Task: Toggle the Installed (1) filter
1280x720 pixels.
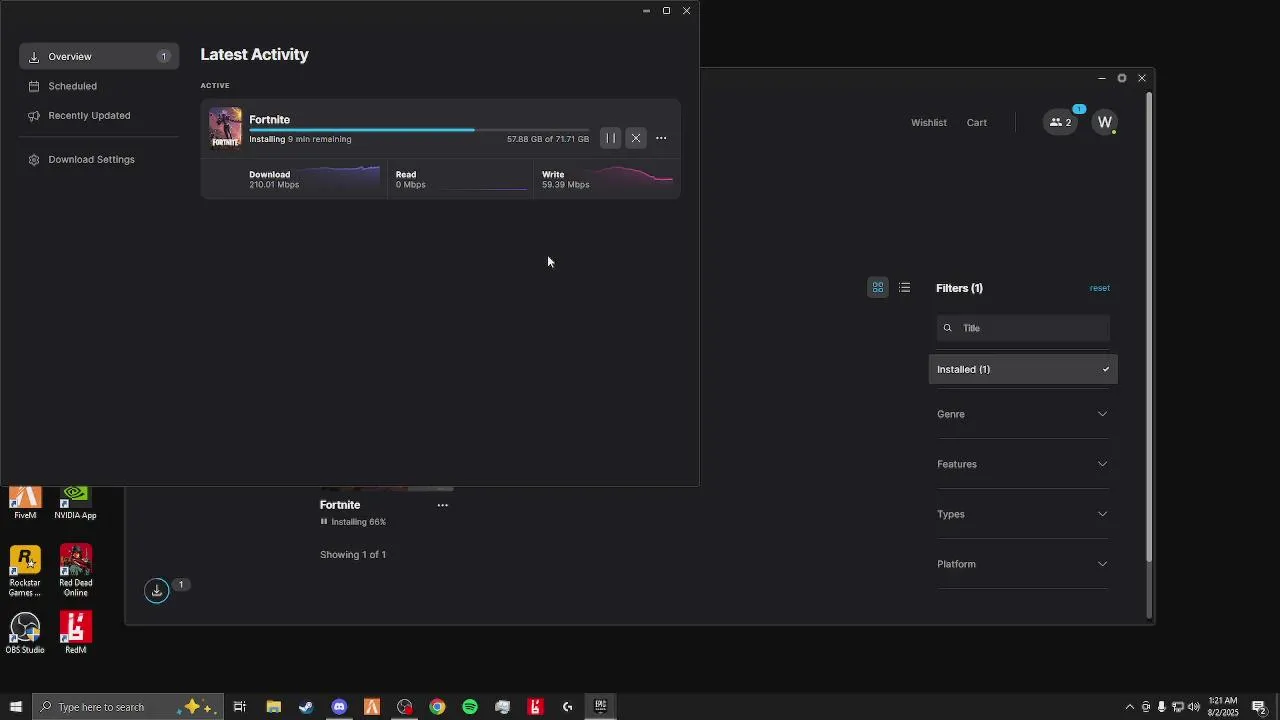Action: pyautogui.click(x=1023, y=369)
